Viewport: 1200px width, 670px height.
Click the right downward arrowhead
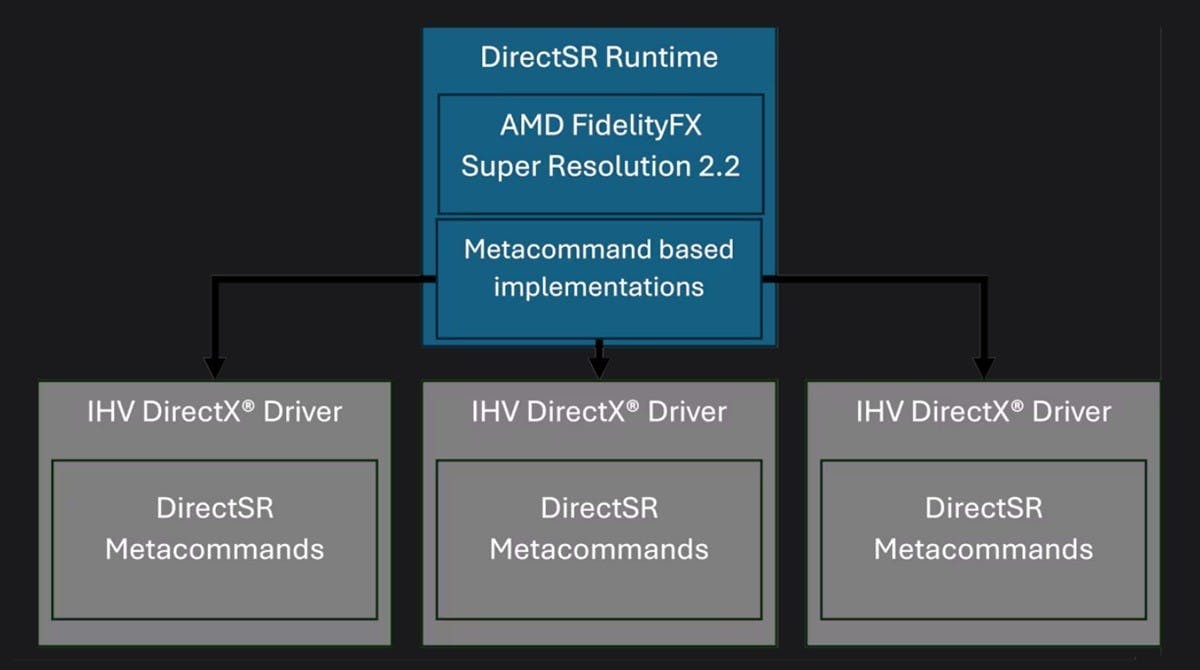tap(984, 367)
